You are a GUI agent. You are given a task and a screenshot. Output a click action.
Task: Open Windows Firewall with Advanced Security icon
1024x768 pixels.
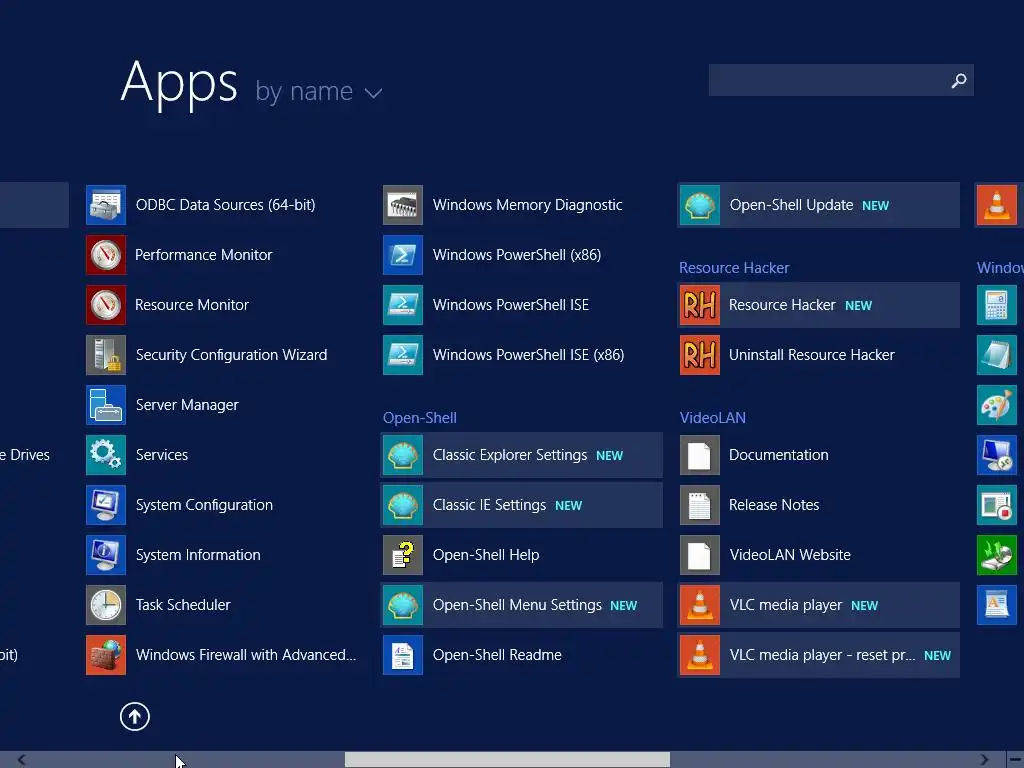(106, 655)
